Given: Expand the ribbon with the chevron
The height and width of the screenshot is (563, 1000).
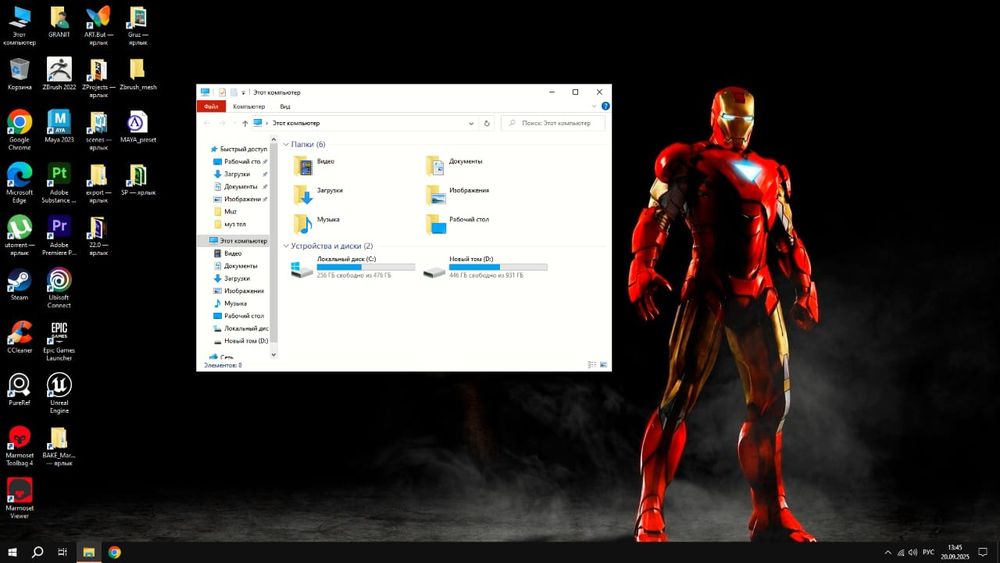Looking at the screenshot, I should (x=594, y=106).
